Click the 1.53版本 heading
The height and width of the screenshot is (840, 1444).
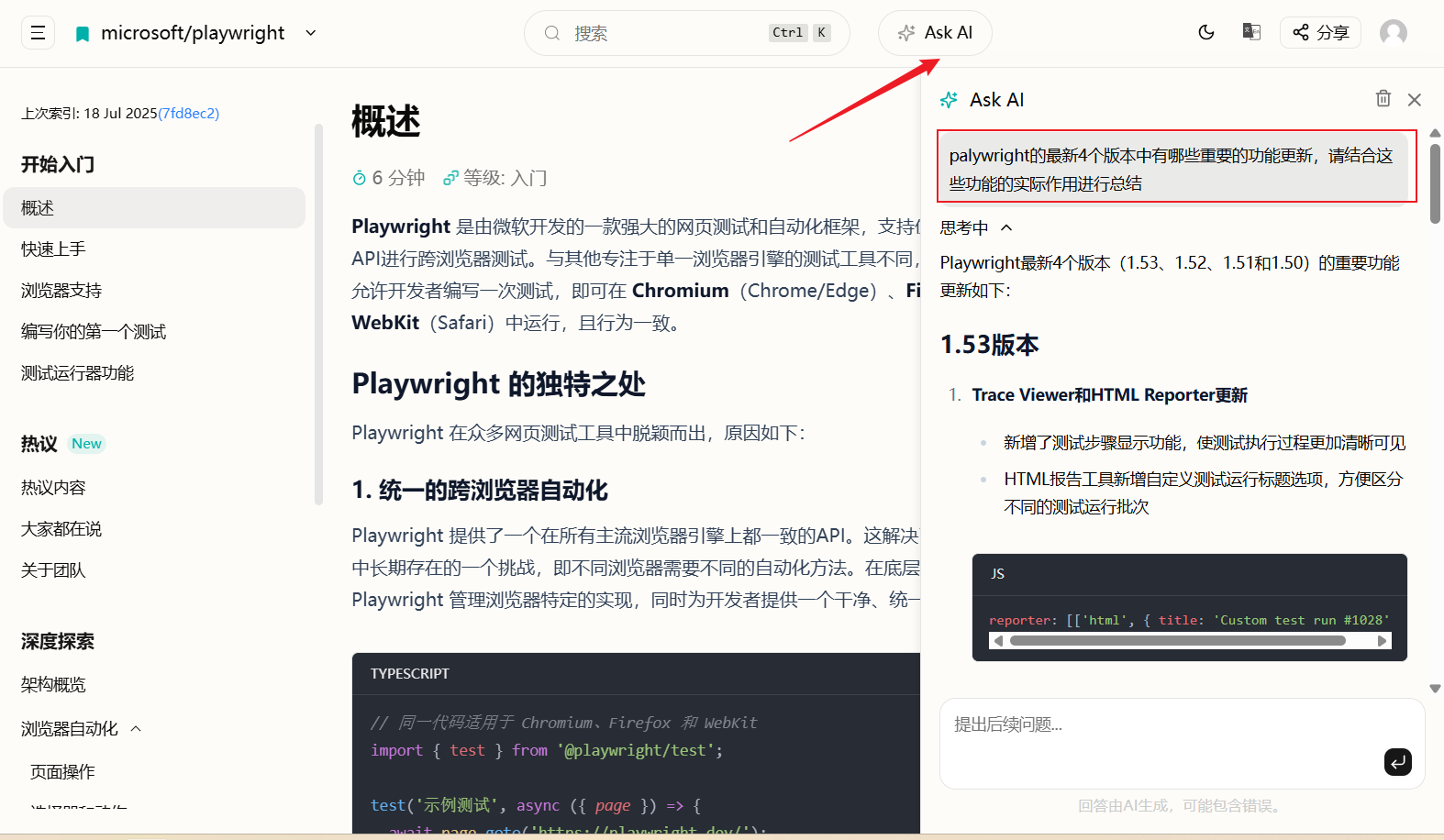(990, 345)
